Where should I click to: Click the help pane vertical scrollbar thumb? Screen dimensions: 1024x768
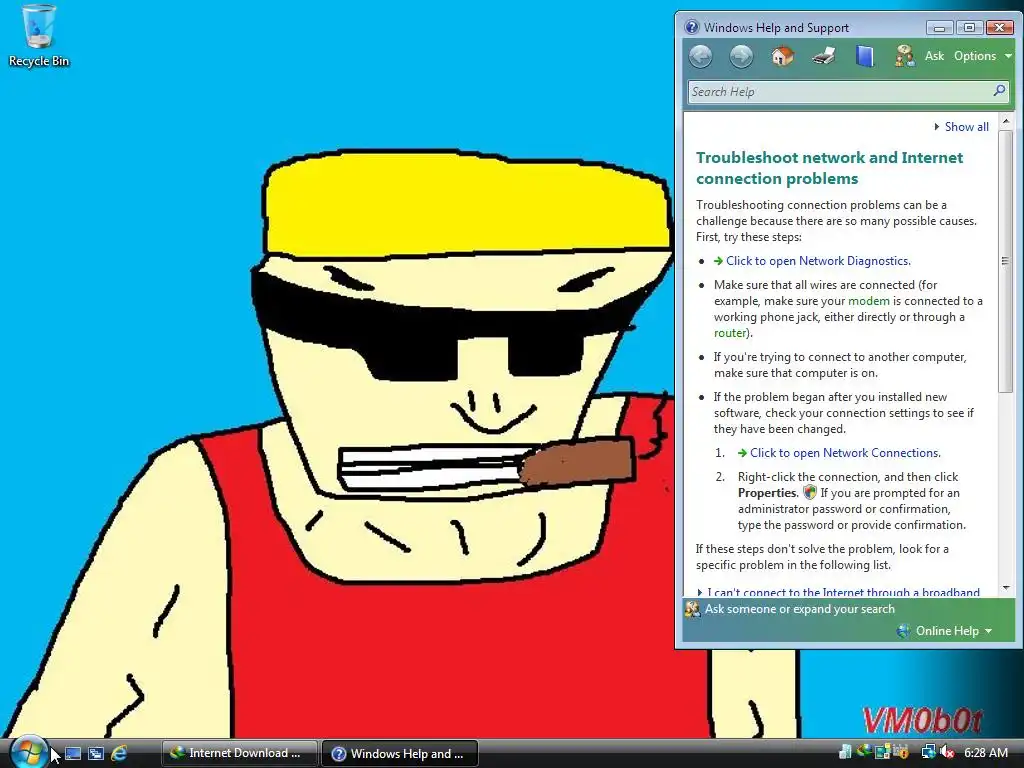(1006, 261)
